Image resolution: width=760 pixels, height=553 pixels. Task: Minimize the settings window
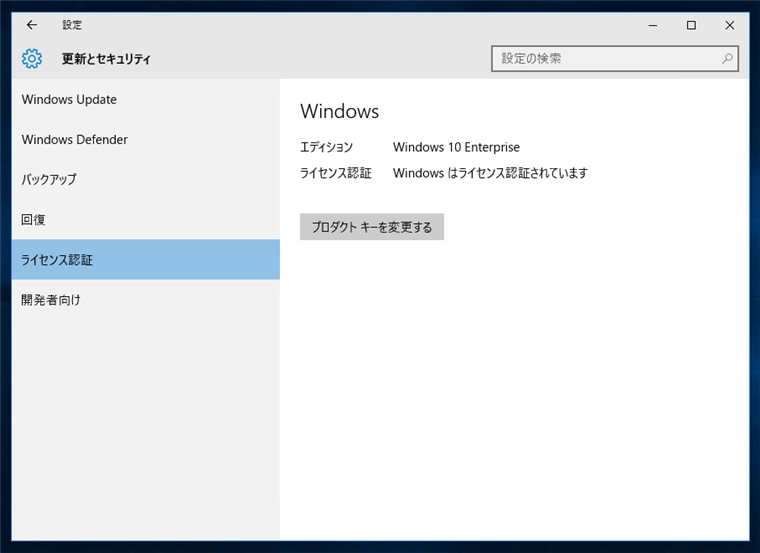(x=653, y=25)
